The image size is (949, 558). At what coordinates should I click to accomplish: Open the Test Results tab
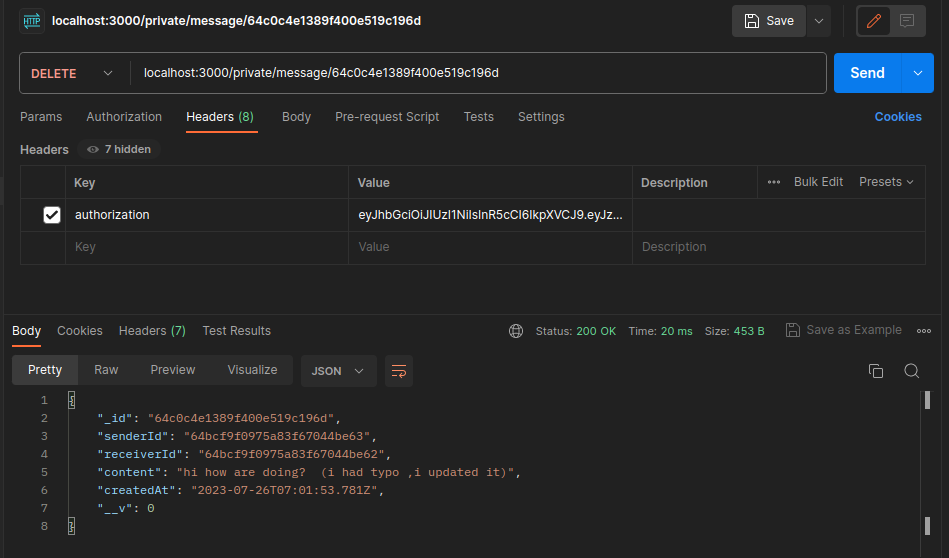(237, 331)
